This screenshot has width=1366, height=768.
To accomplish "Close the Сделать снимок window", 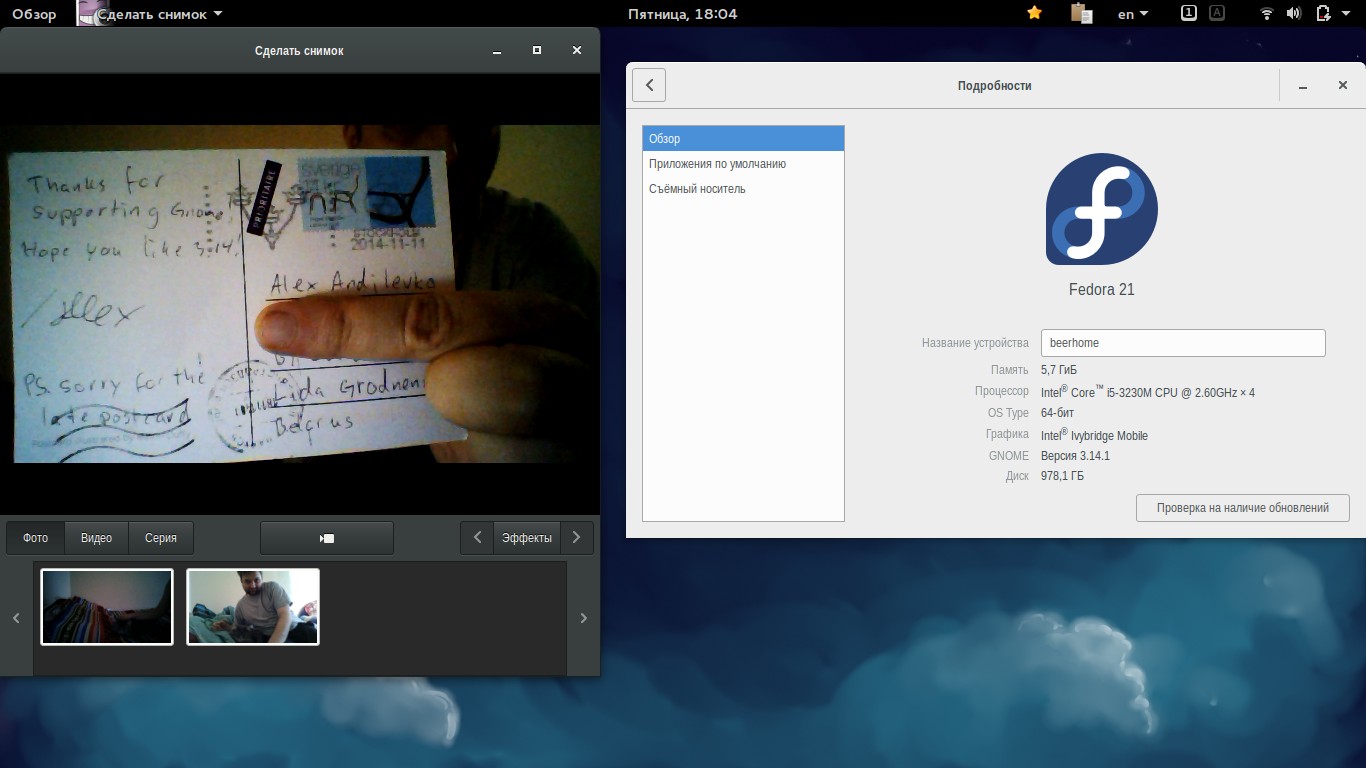I will (576, 50).
